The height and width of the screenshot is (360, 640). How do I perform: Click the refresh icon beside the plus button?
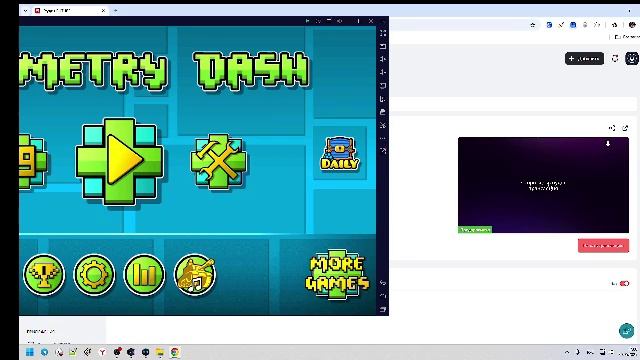click(615, 58)
